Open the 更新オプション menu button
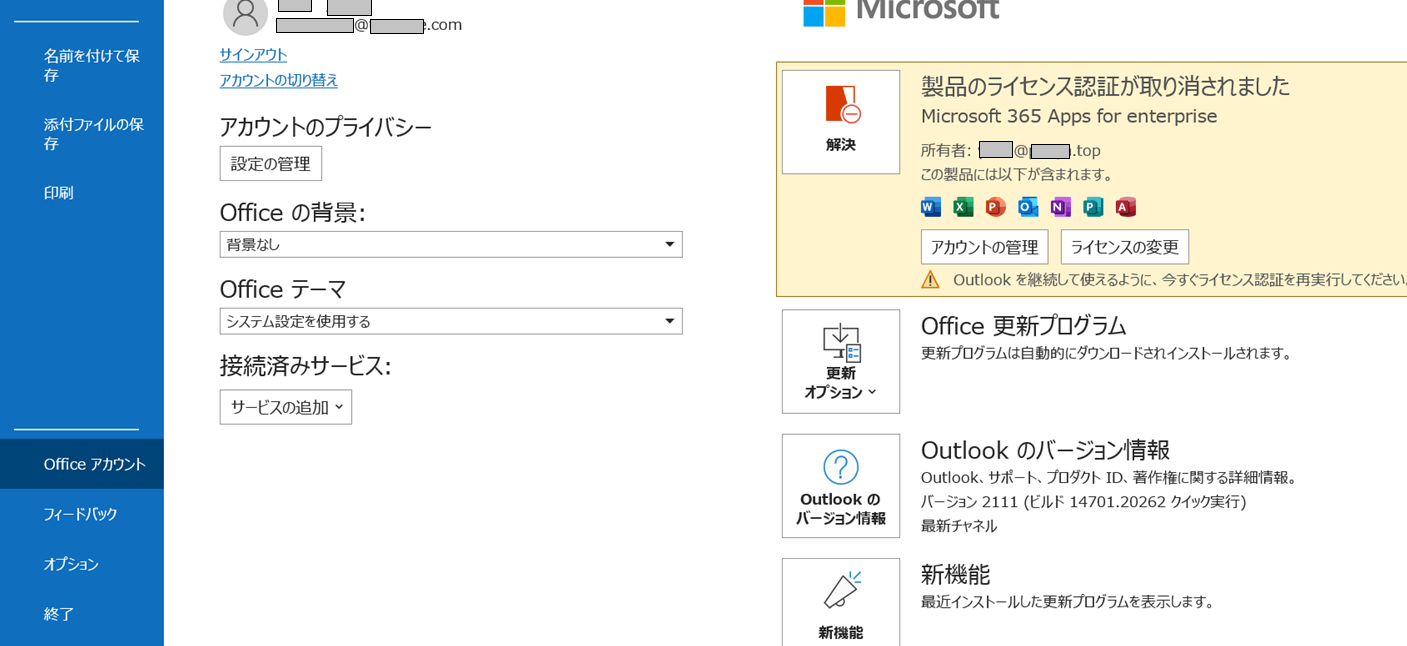Image resolution: width=1407 pixels, height=646 pixels. tap(841, 361)
